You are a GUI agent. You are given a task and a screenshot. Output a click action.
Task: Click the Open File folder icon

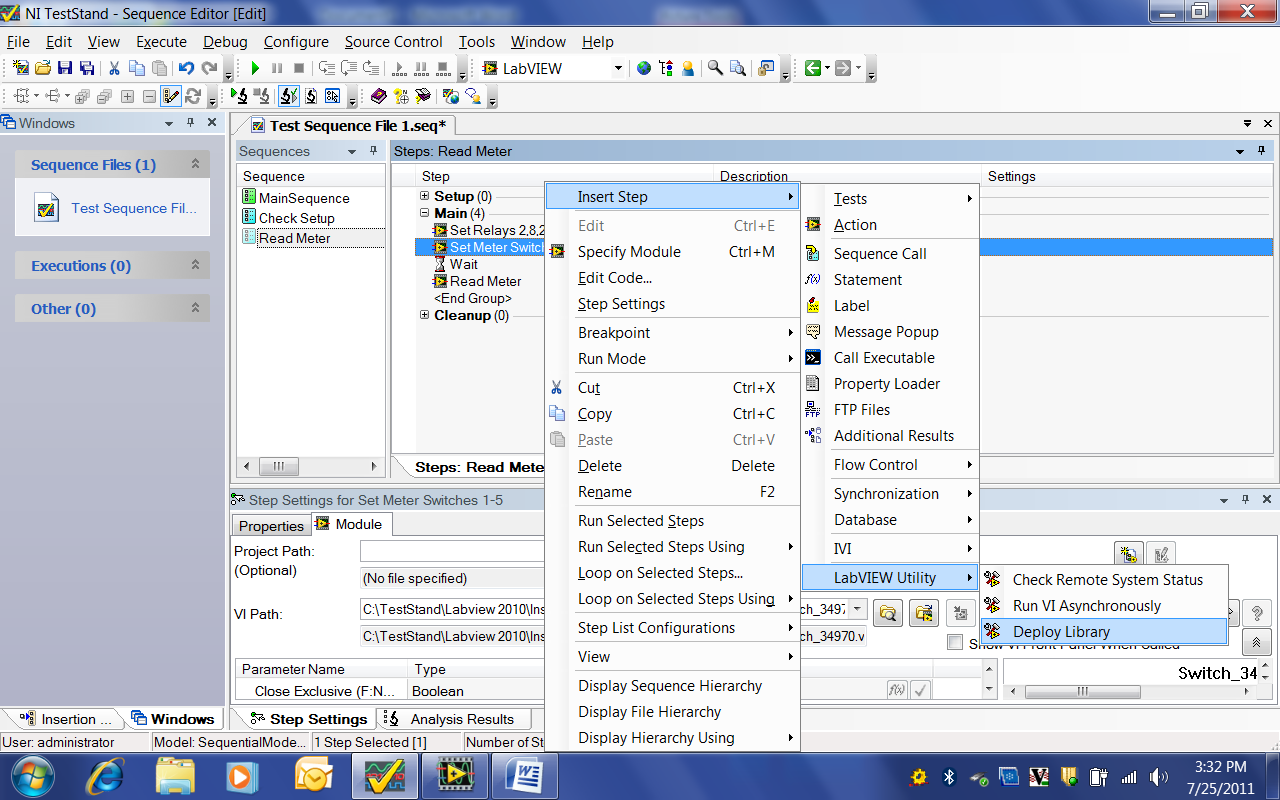[43, 68]
